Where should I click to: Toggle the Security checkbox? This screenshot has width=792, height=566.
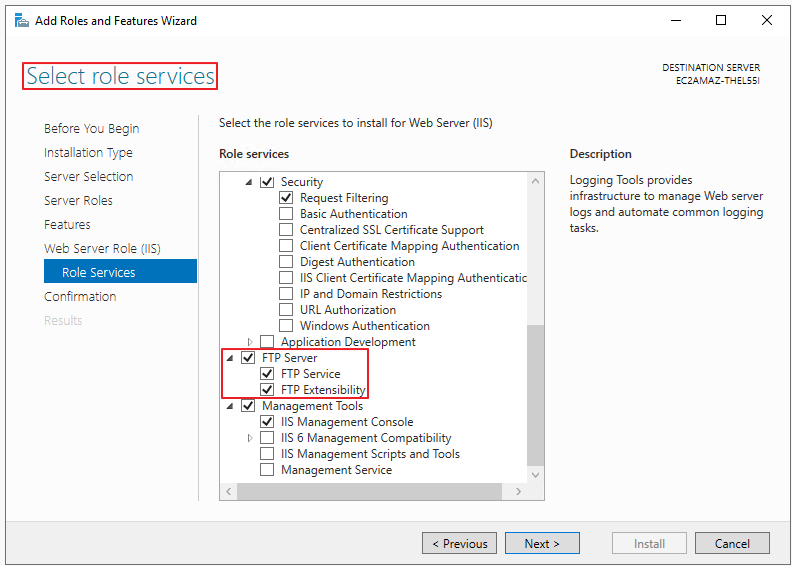point(267,182)
